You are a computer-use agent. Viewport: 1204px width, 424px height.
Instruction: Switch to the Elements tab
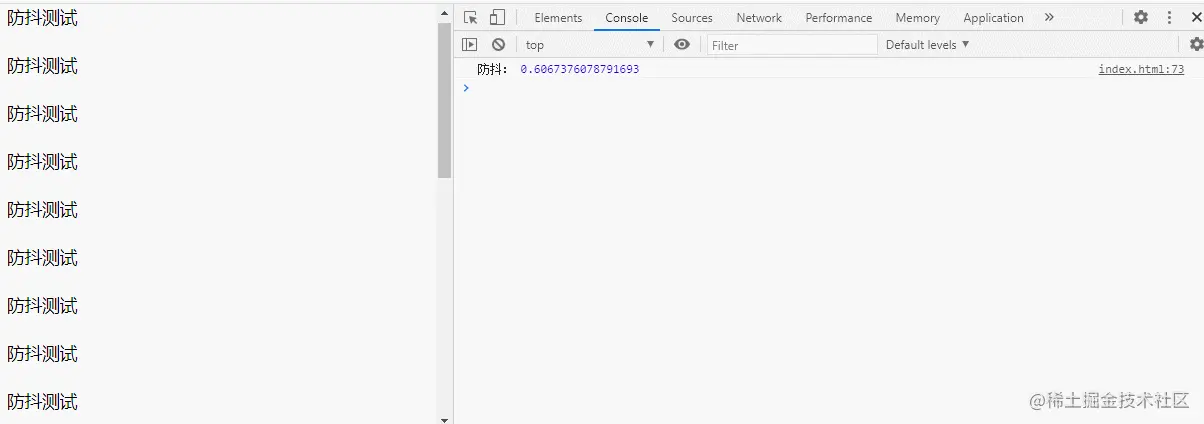(558, 17)
